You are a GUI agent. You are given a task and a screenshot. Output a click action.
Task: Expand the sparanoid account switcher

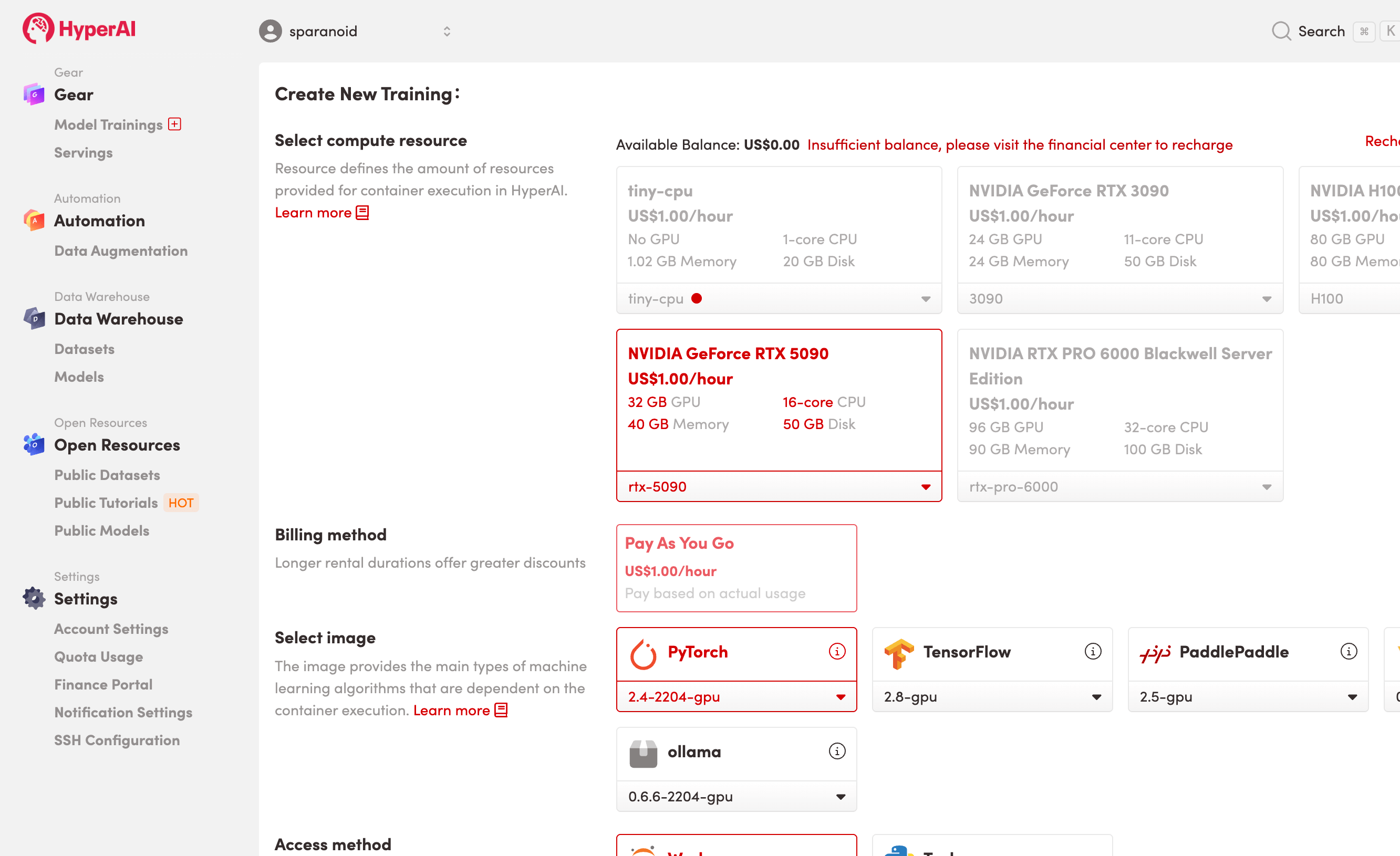tap(447, 31)
